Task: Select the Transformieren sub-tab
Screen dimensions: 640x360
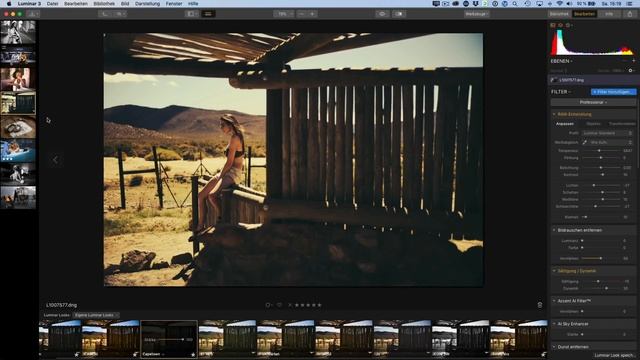Action: click(622, 124)
